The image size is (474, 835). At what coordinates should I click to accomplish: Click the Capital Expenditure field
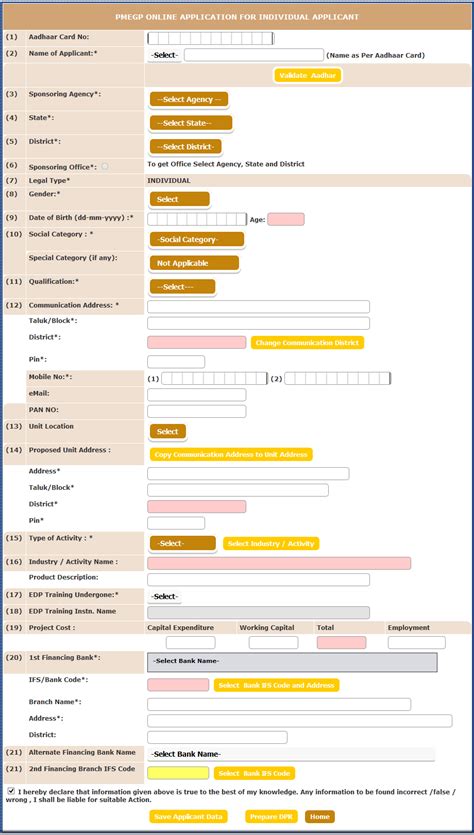pos(191,642)
